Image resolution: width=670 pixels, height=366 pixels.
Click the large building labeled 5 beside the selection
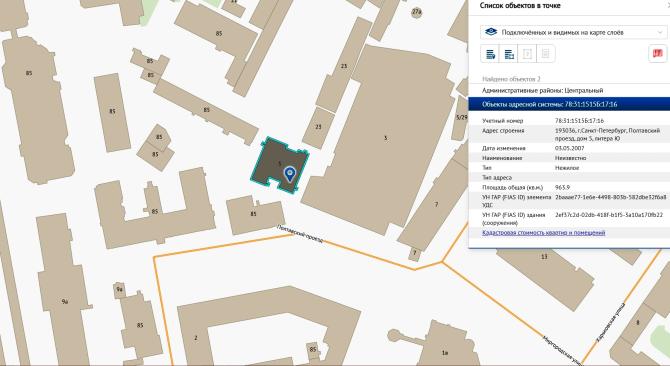[x=385, y=138]
